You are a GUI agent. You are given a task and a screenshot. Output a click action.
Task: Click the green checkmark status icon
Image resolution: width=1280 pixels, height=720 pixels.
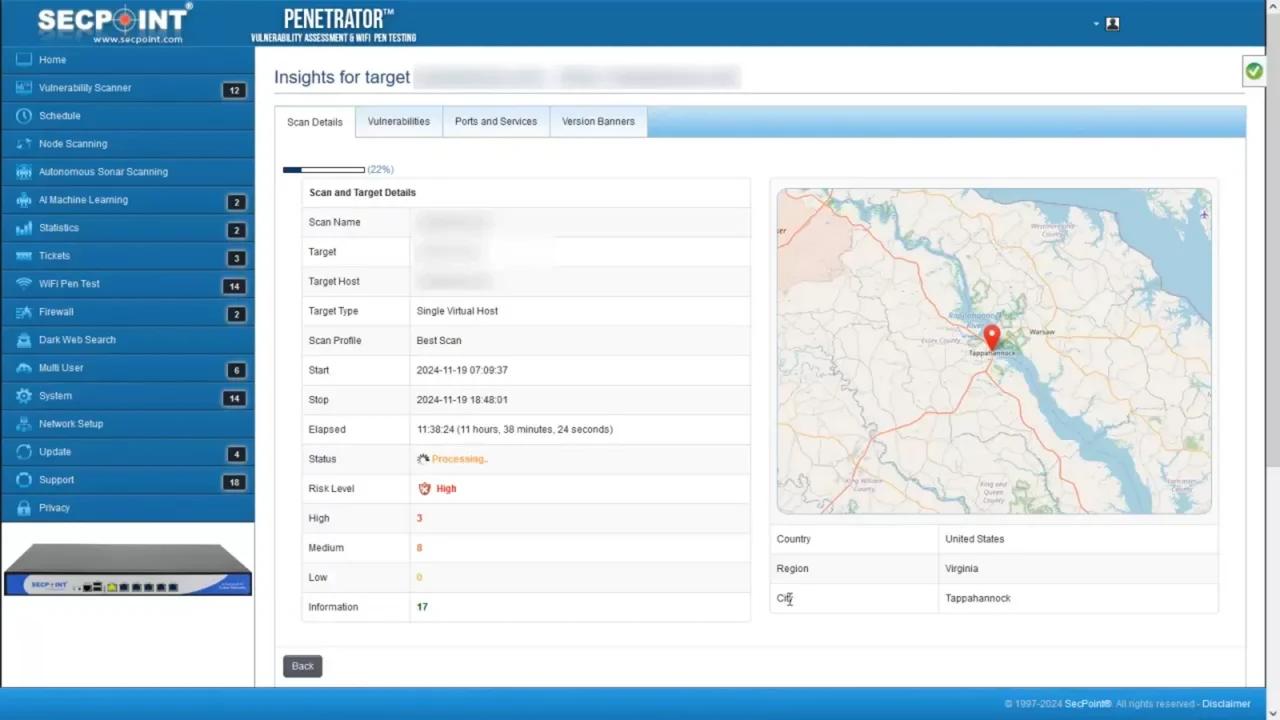coord(1254,70)
